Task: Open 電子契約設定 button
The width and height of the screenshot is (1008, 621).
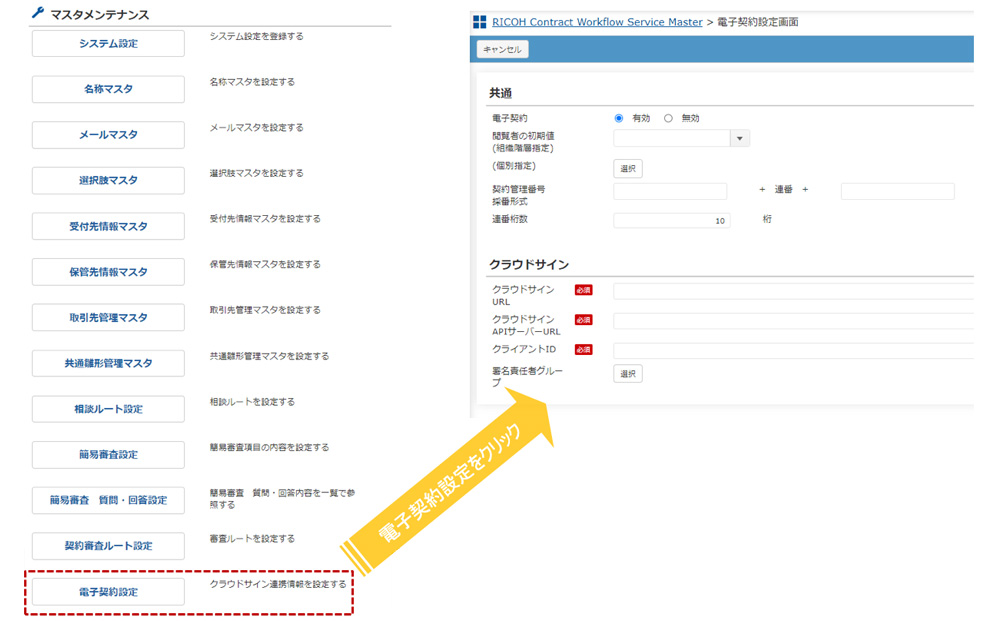Action: click(108, 592)
